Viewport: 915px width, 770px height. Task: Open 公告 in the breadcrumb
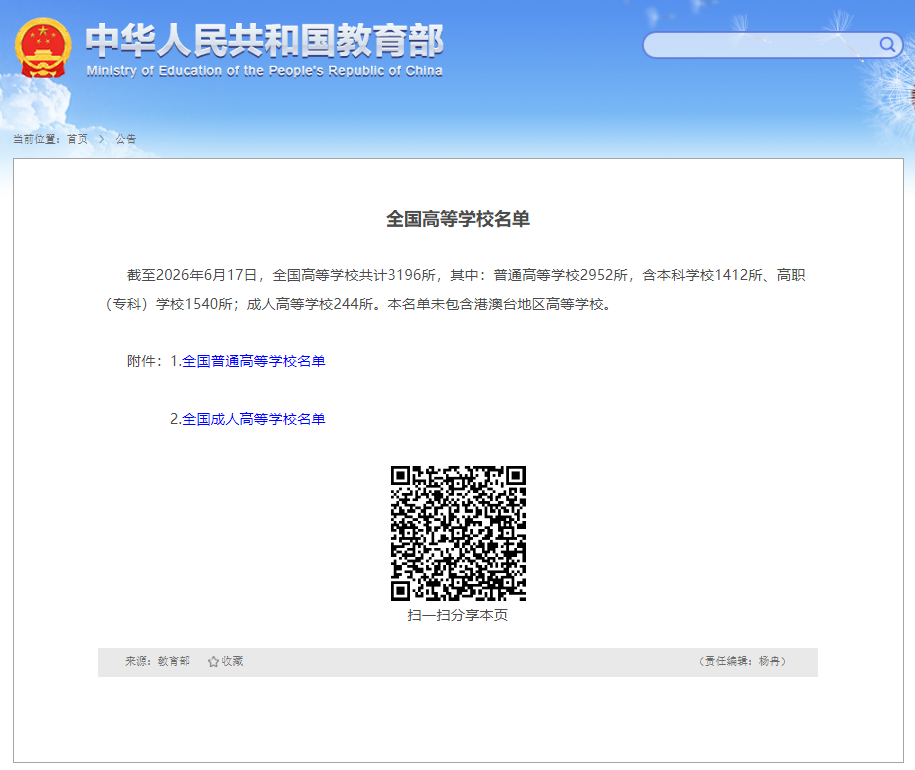click(x=125, y=139)
